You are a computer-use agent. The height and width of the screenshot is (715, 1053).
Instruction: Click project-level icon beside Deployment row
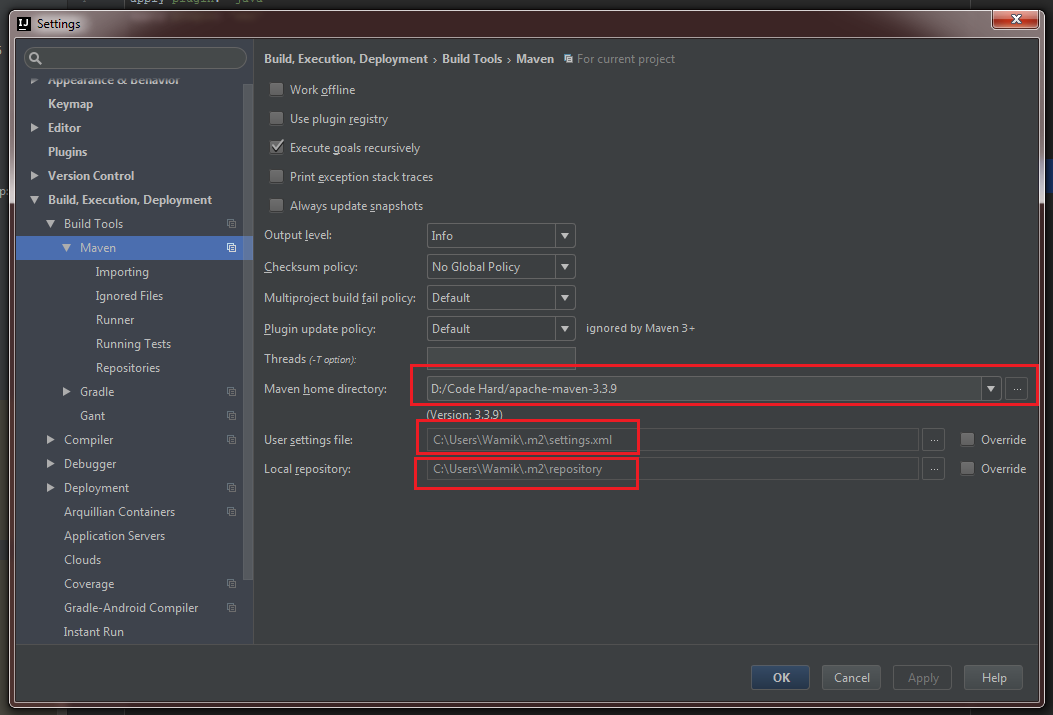231,487
